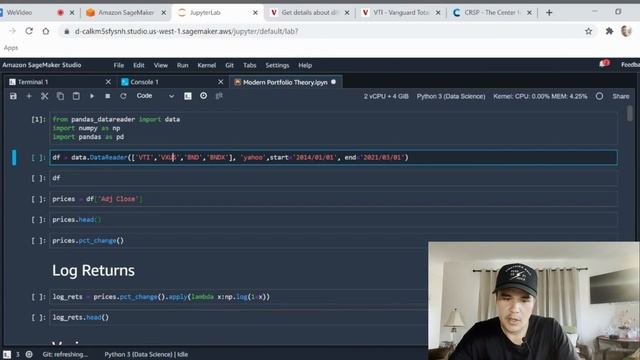
Task: Open the View menu
Action: (160, 65)
